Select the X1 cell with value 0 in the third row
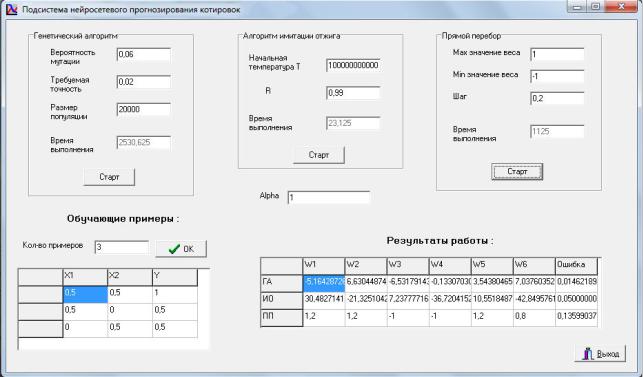Image resolution: width=643 pixels, height=377 pixels. [x=85, y=329]
